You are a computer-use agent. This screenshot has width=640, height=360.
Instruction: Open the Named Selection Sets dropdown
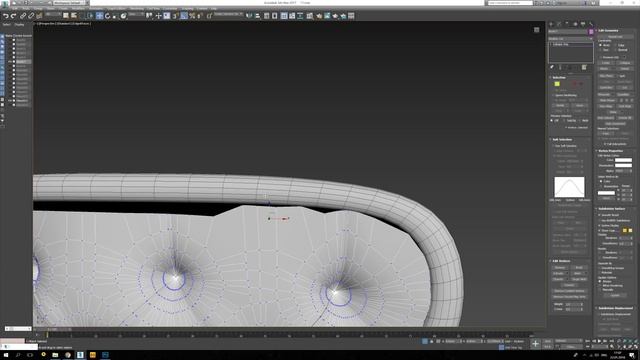click(x=229, y=15)
